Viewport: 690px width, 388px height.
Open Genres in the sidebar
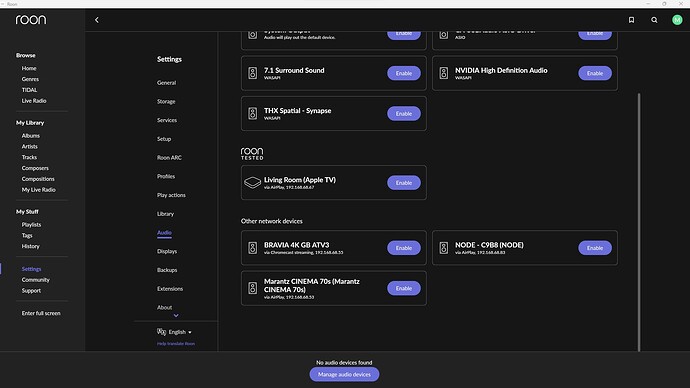tap(30, 79)
